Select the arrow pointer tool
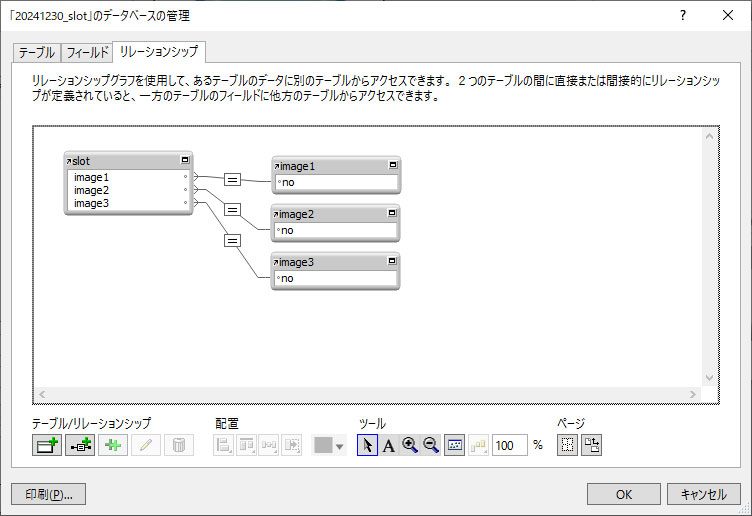Image resolution: width=752 pixels, height=516 pixels. click(367, 445)
